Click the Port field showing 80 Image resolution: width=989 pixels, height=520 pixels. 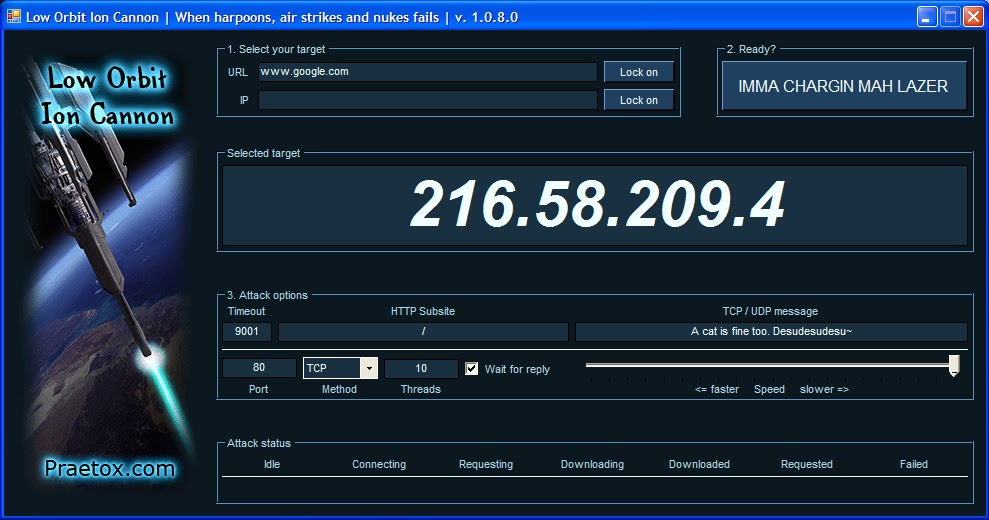click(259, 368)
